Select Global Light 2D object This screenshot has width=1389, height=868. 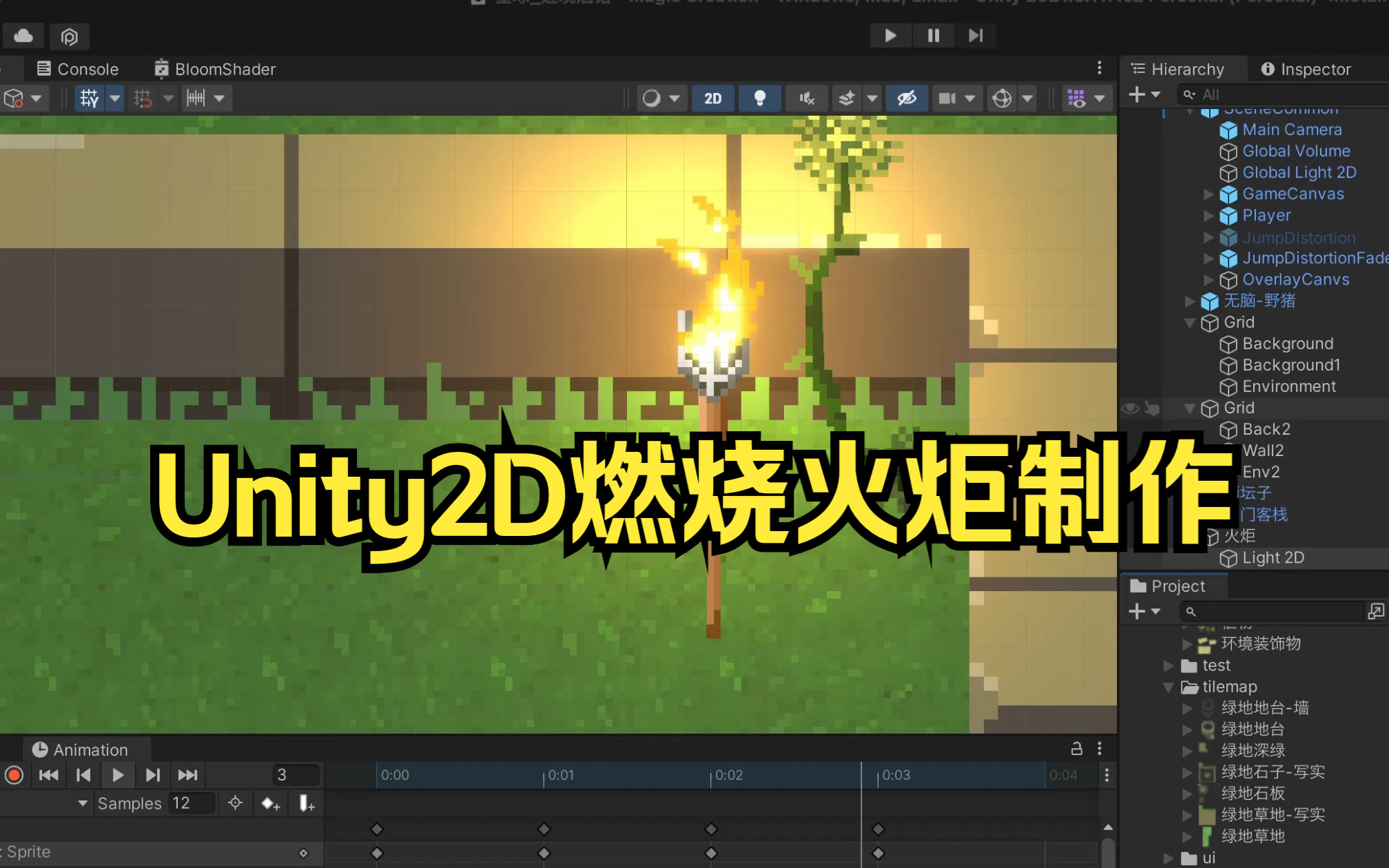click(x=1299, y=172)
